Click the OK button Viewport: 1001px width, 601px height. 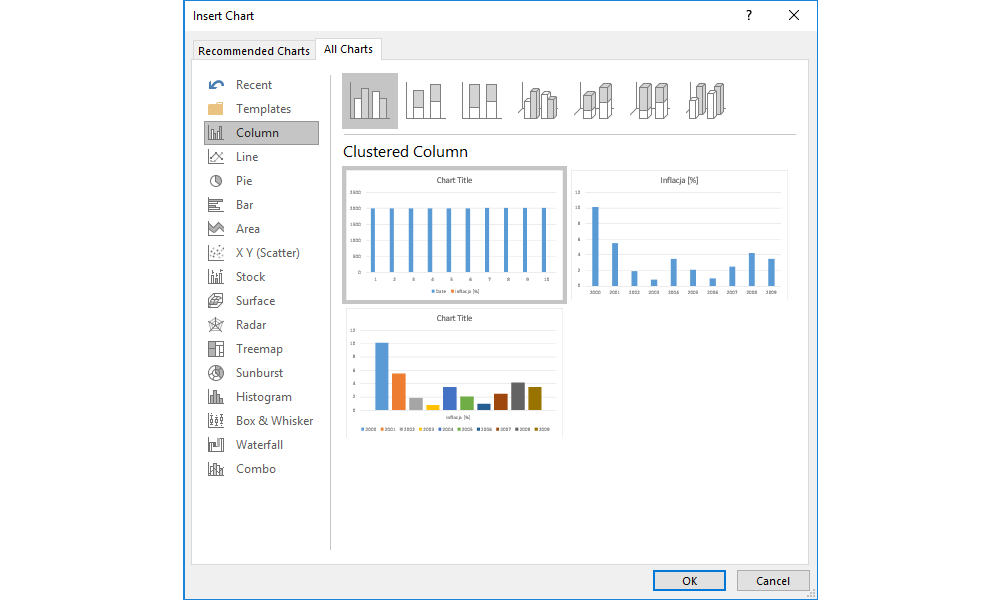click(689, 581)
